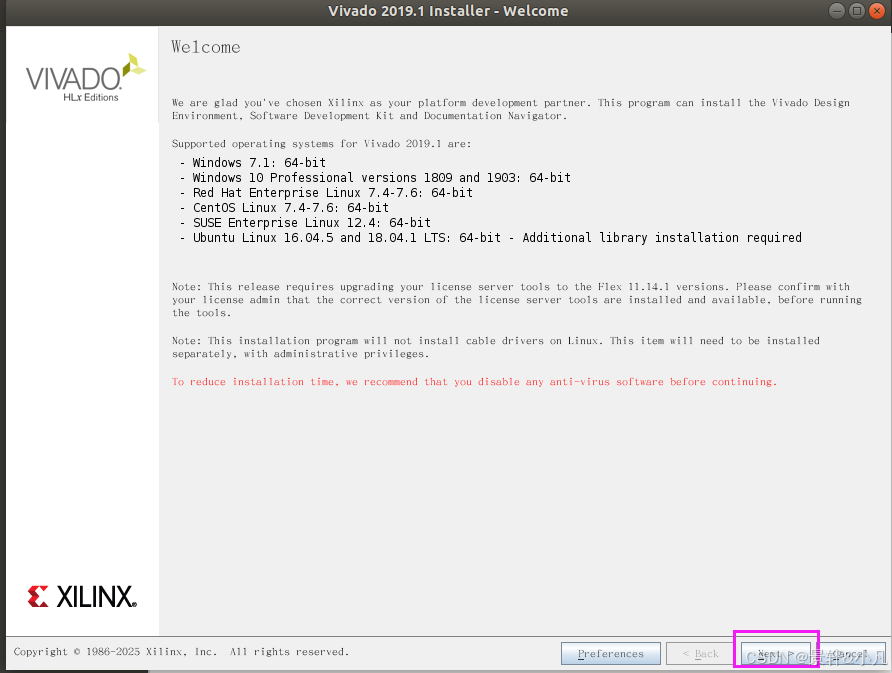Click the copyright notice text

pos(181,652)
